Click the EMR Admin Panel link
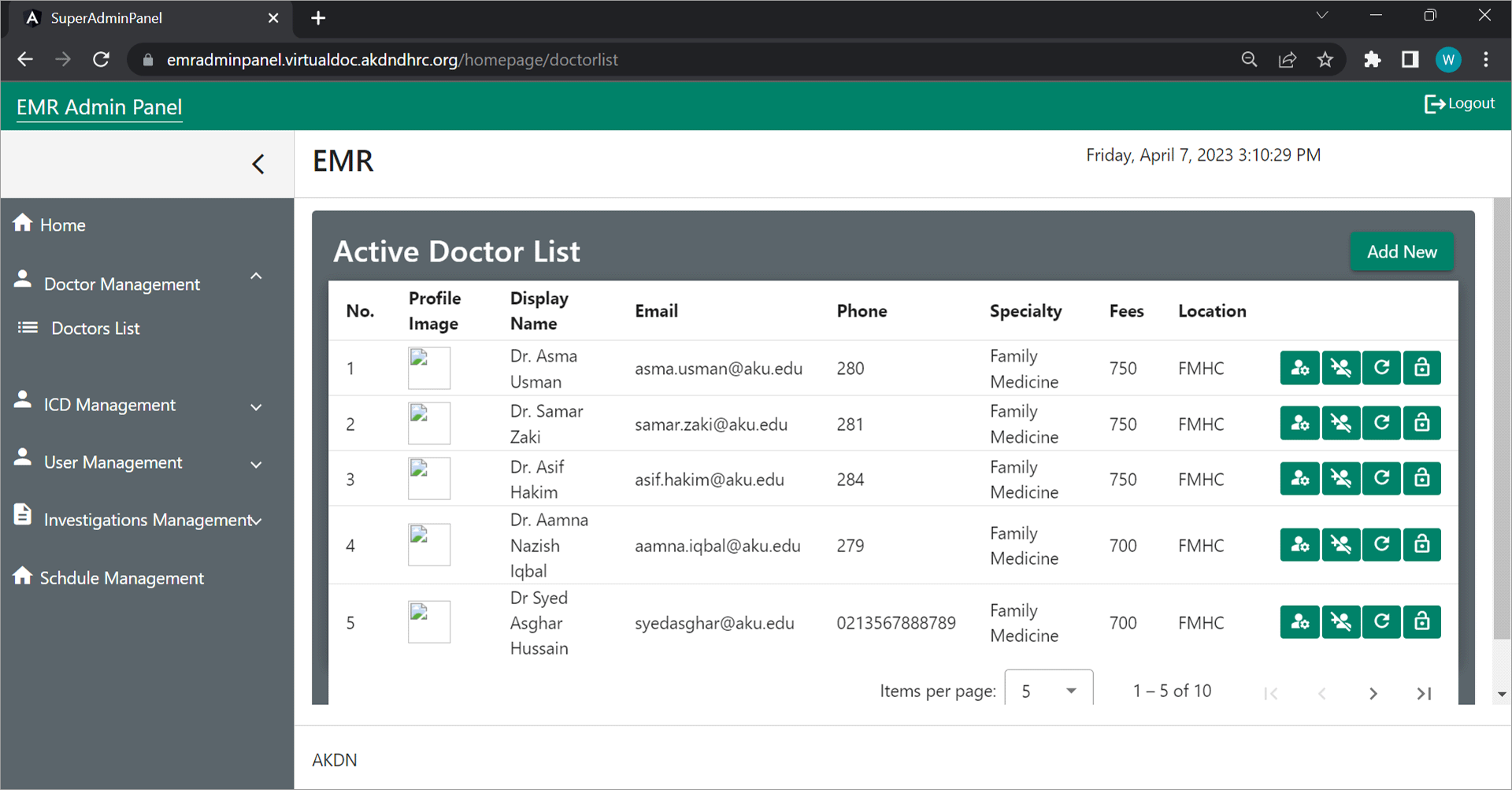This screenshot has height=790, width=1512. click(x=98, y=106)
